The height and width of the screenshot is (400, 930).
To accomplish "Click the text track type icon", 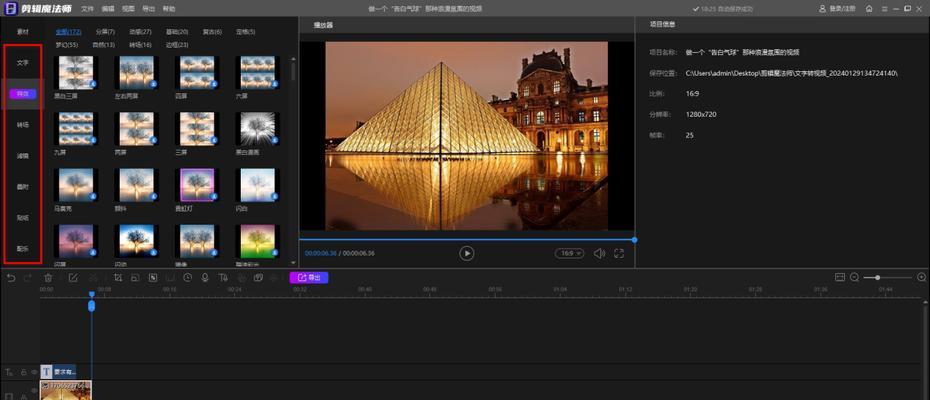I will 9,373.
